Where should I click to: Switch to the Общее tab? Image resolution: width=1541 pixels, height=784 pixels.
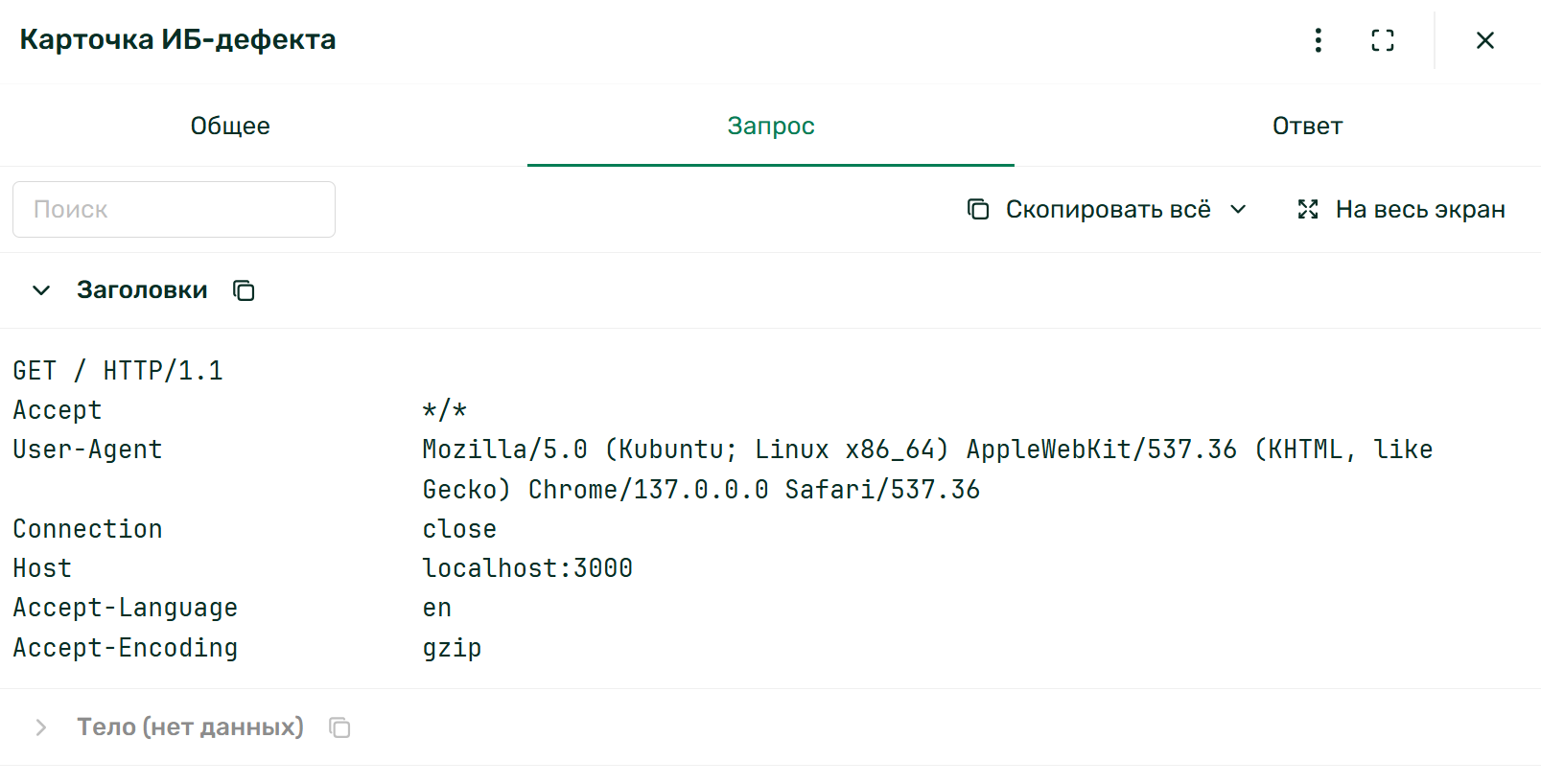[x=230, y=126]
